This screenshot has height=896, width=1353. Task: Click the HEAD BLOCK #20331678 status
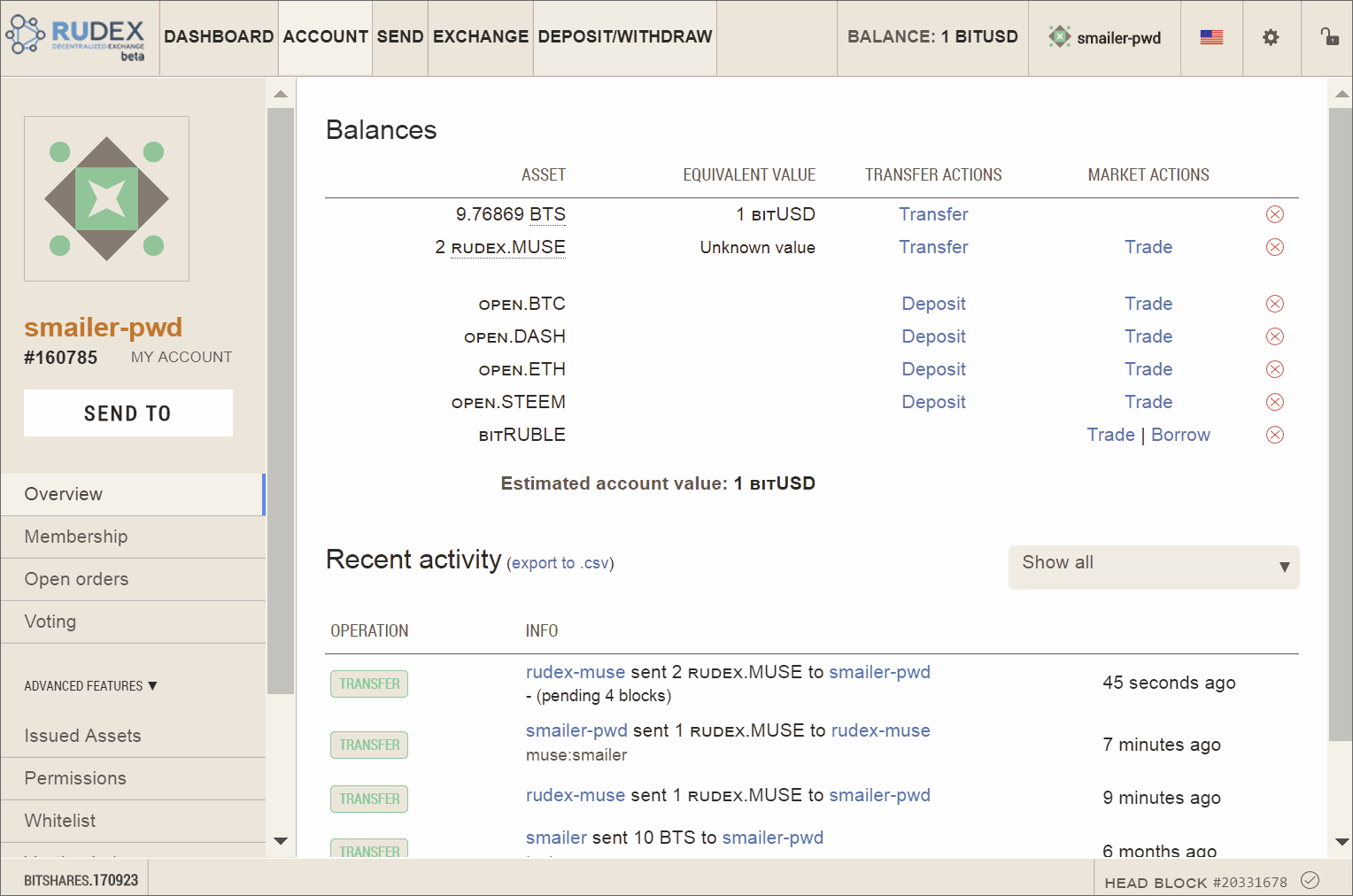tap(1196, 882)
